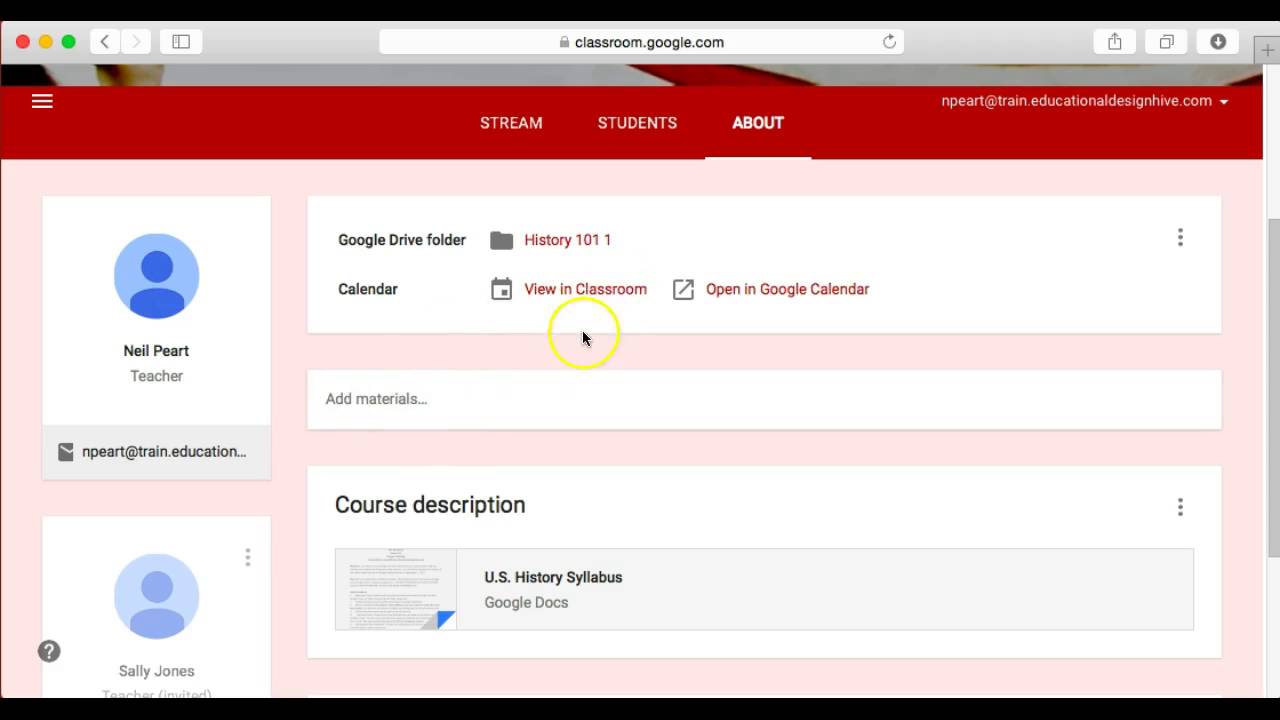Click the envelope email icon for Neil Peart
The width and height of the screenshot is (1280, 720).
click(x=66, y=452)
